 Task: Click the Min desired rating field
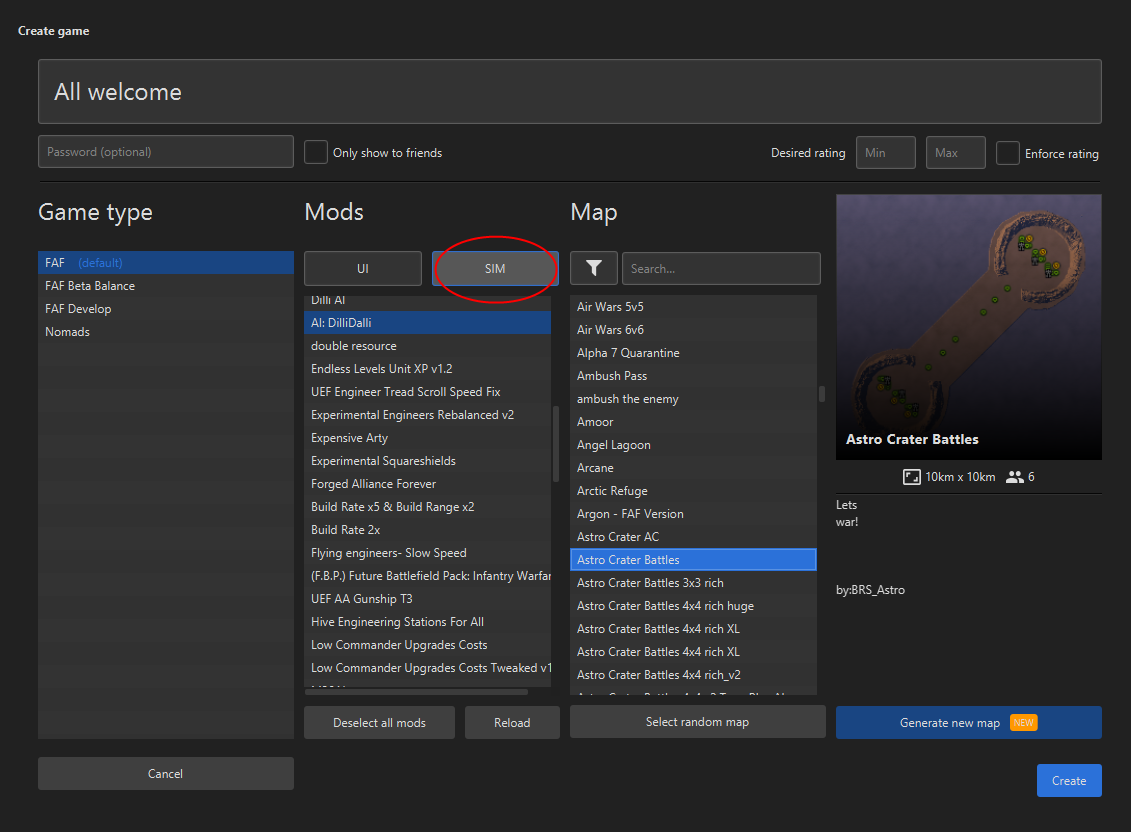pyautogui.click(x=886, y=152)
